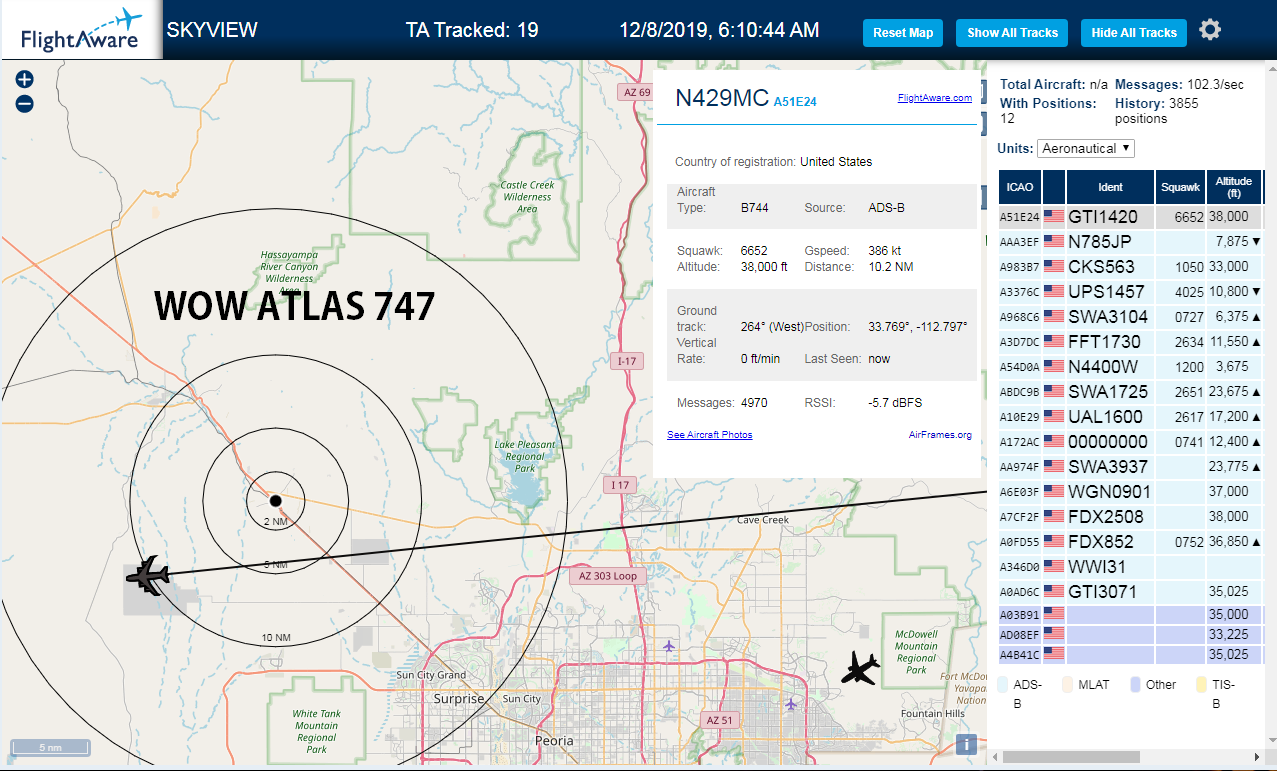Click the US flag in UPS1457 row
The image size is (1277, 771).
tap(1053, 291)
